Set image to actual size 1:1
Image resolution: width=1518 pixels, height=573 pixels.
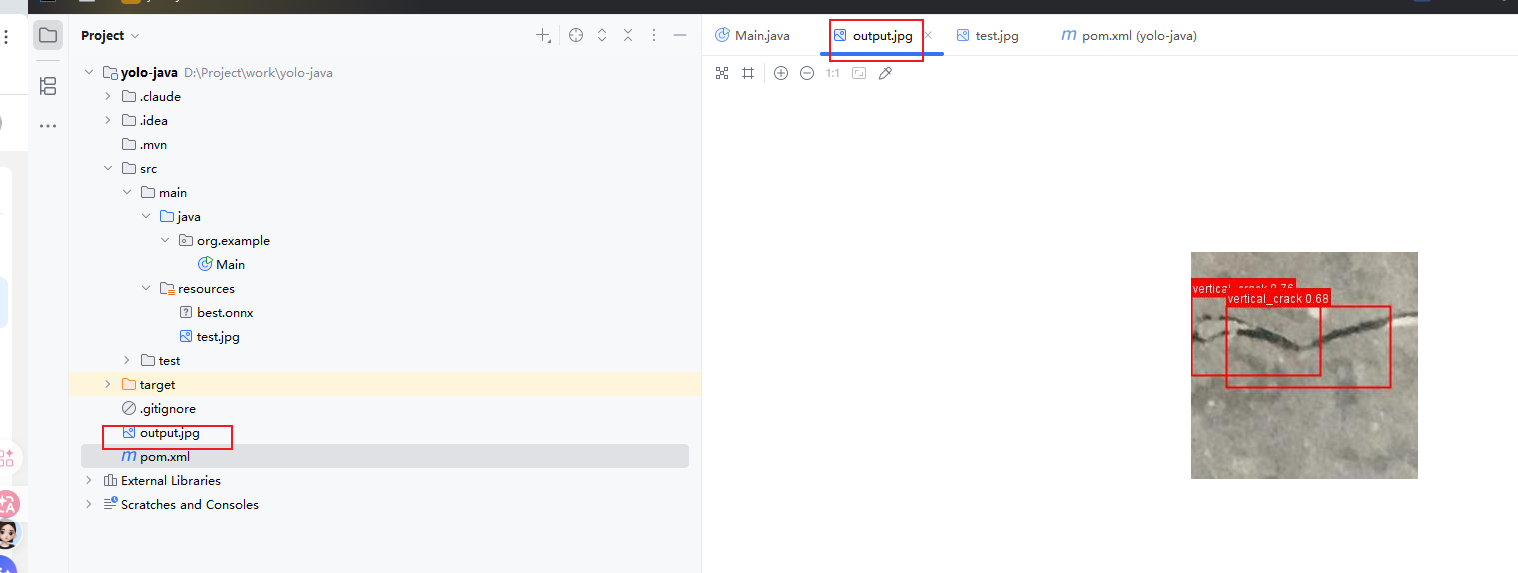click(833, 73)
